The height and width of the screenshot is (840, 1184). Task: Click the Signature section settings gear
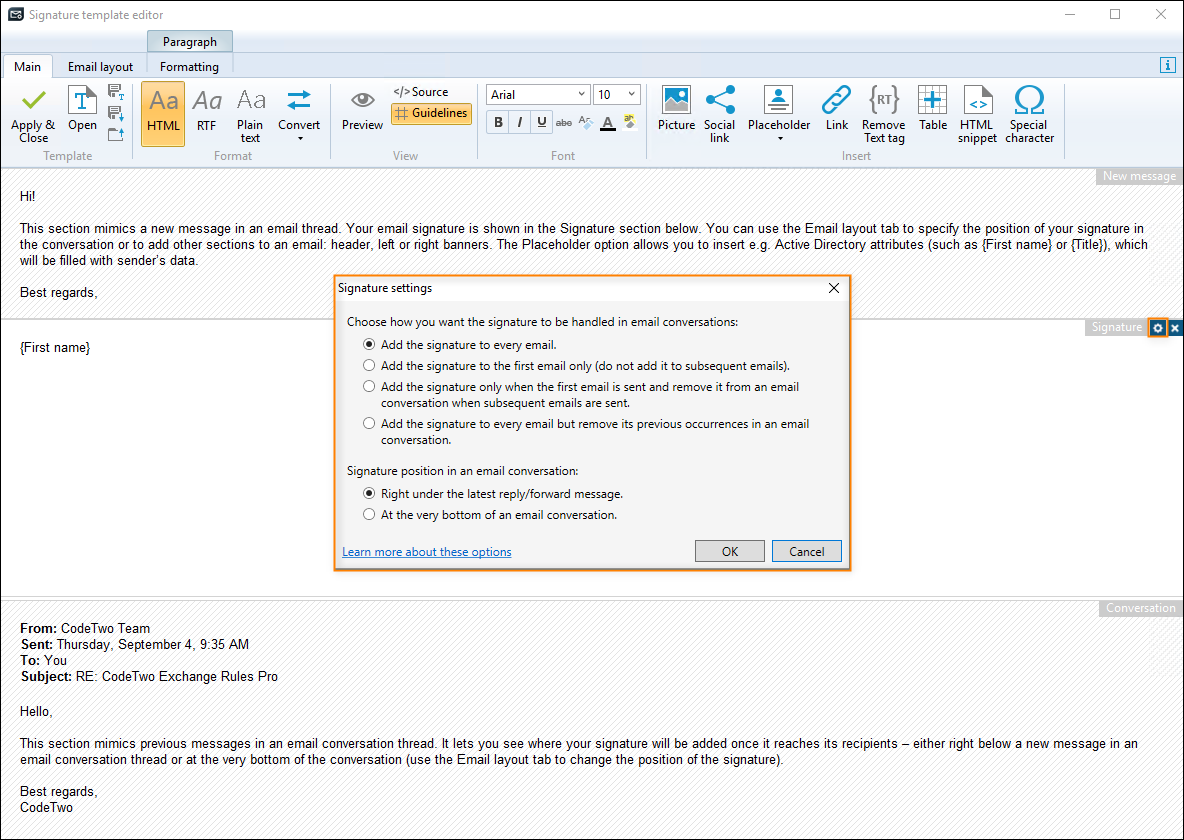[1158, 327]
